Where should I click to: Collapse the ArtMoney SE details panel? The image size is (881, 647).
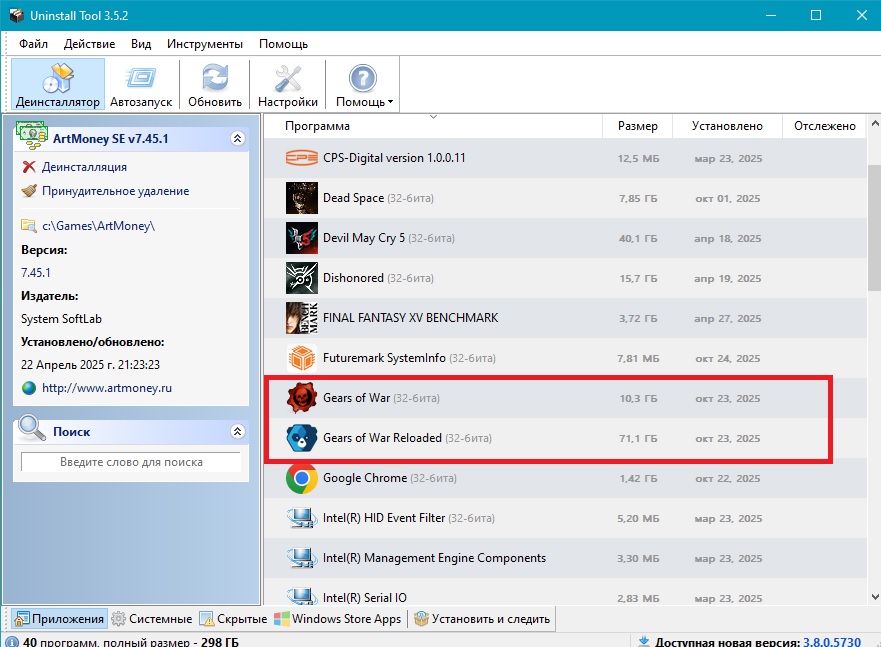pyautogui.click(x=238, y=138)
